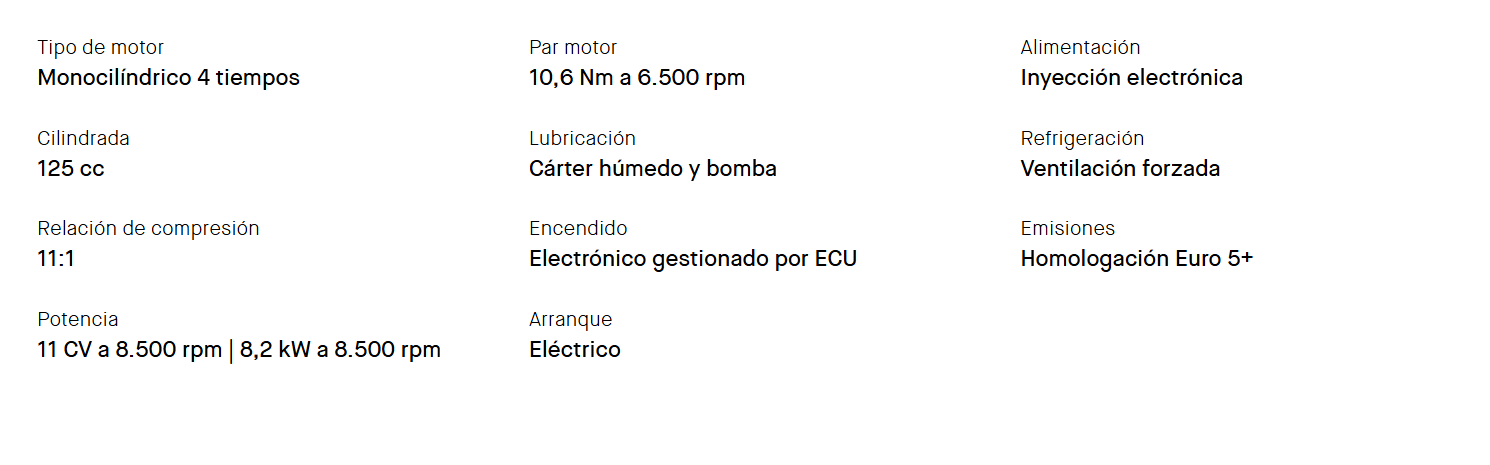The width and height of the screenshot is (1490, 465).
Task: Click the "11:1" compression ratio value
Action: click(x=56, y=259)
